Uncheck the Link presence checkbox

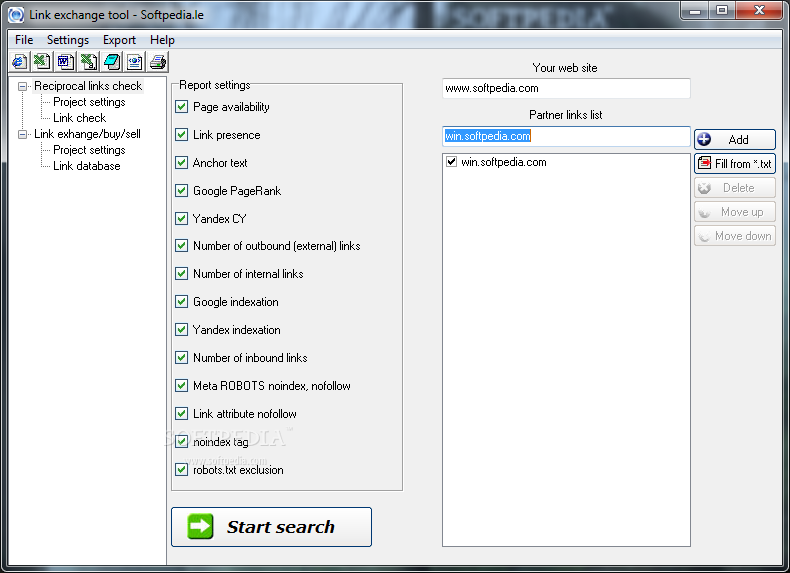(181, 135)
